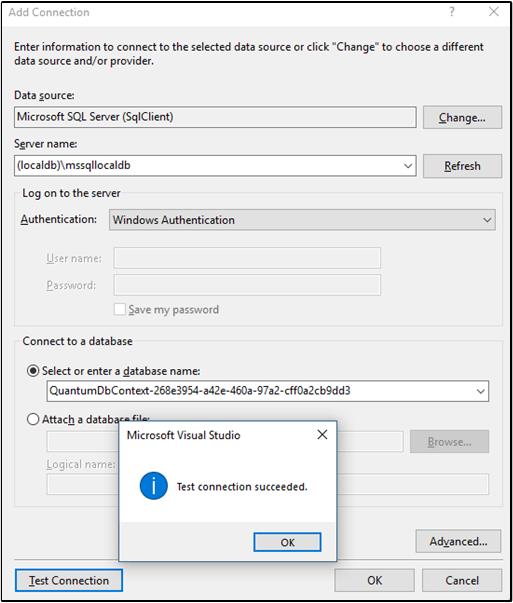Screen dimensions: 513x603
Task: Open the Advanced... connection properties
Action: coord(458,541)
